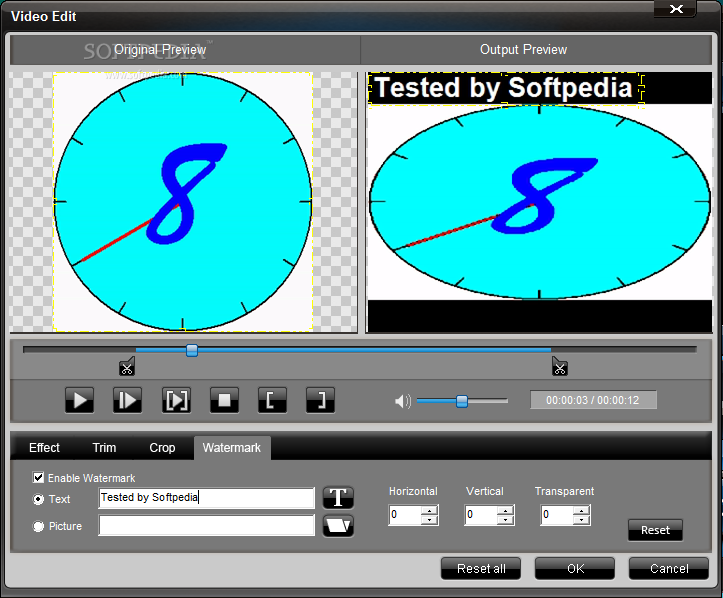Play the selected clip segment
This screenshot has height=598, width=723.
coord(176,400)
